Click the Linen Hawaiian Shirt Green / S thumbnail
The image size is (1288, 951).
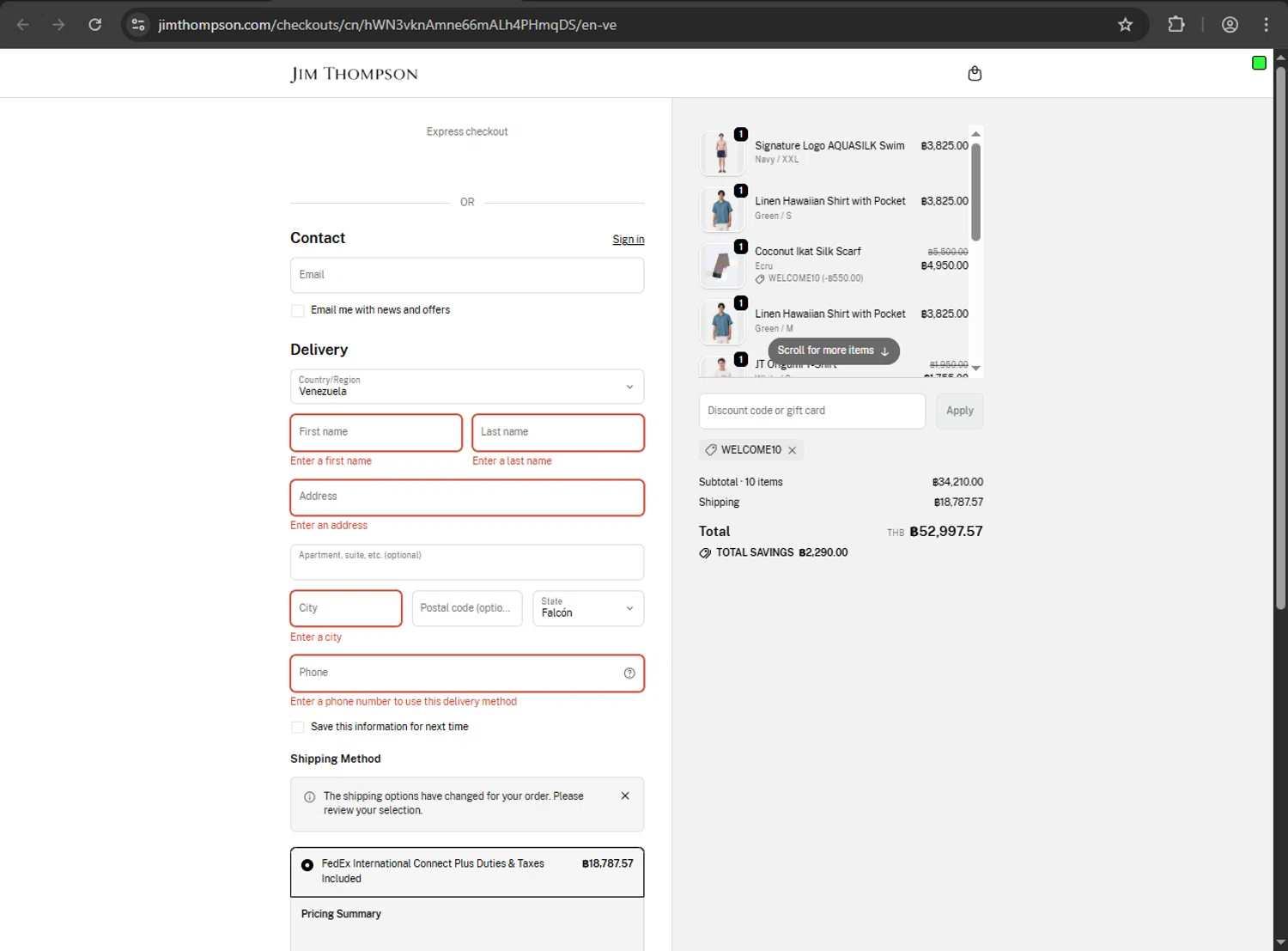(x=722, y=210)
